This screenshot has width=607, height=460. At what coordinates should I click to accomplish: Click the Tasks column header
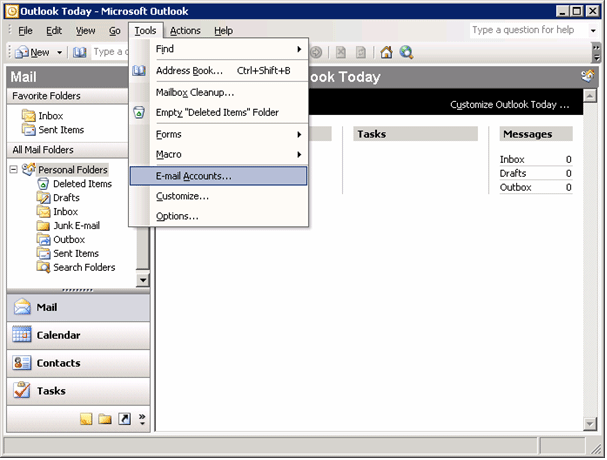(x=415, y=134)
